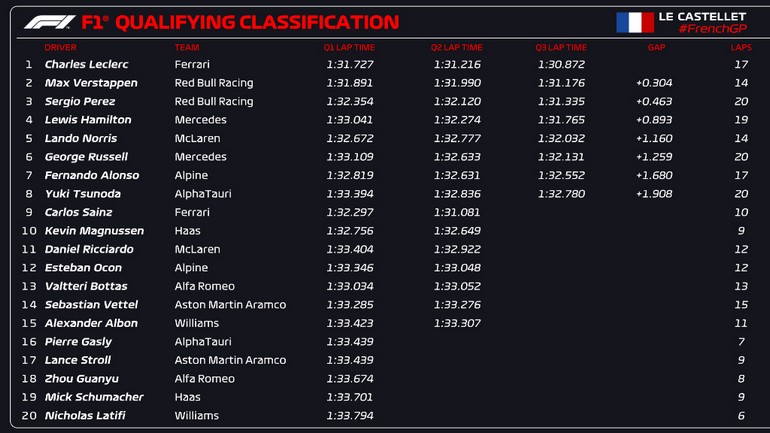
Task: Sort by Q1 LAP TIME header
Action: (x=349, y=47)
